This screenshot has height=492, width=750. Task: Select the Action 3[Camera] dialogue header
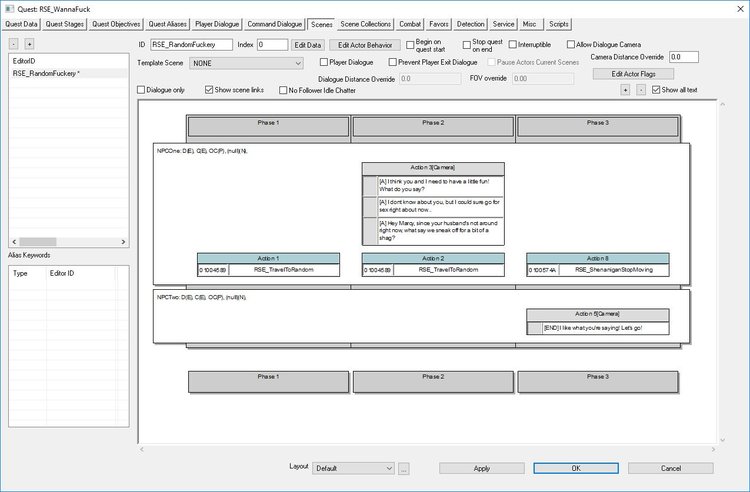pos(433,168)
